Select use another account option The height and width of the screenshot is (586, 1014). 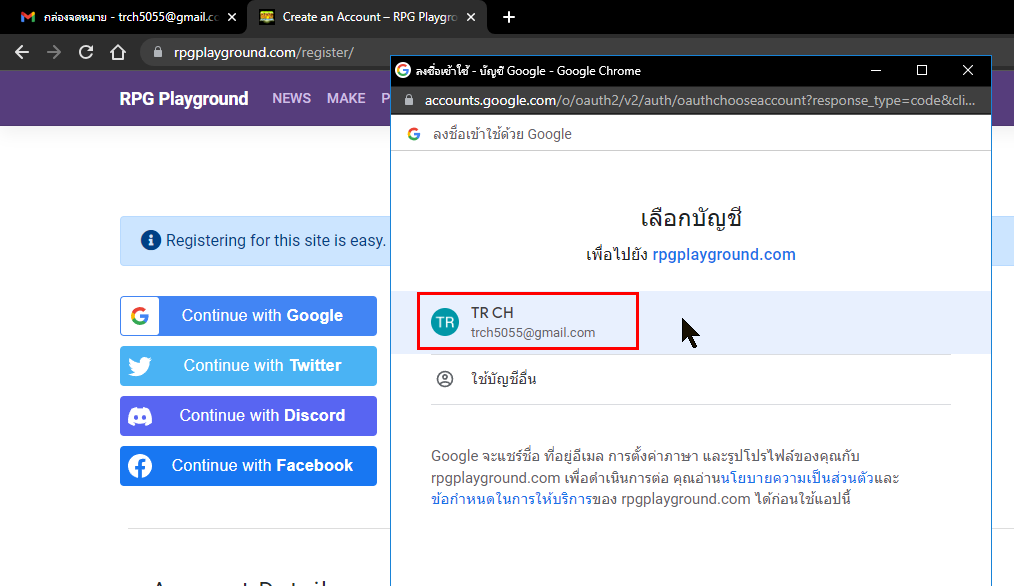pos(691,379)
